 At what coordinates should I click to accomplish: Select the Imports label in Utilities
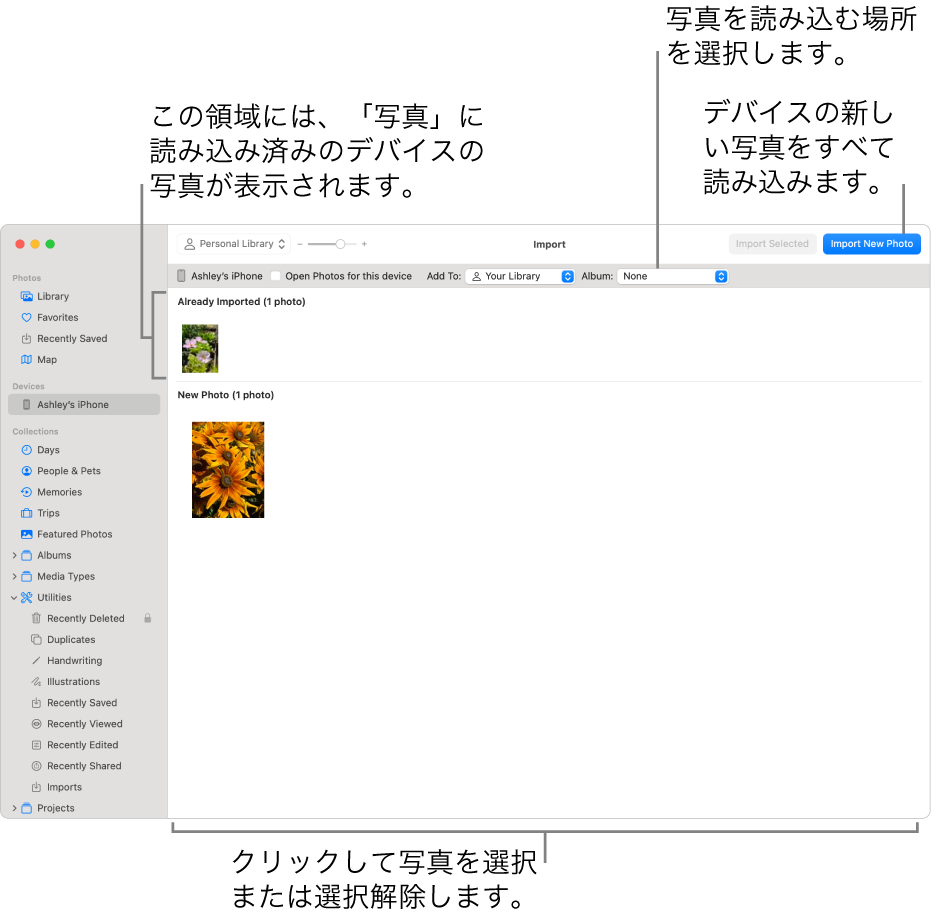64,788
